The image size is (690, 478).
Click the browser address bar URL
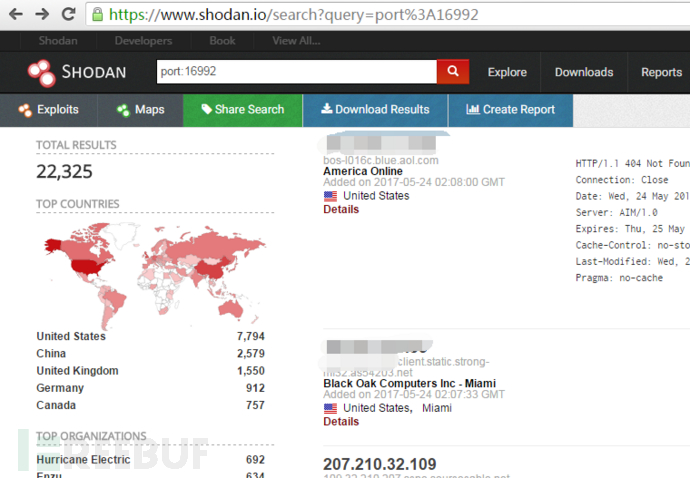click(x=294, y=15)
